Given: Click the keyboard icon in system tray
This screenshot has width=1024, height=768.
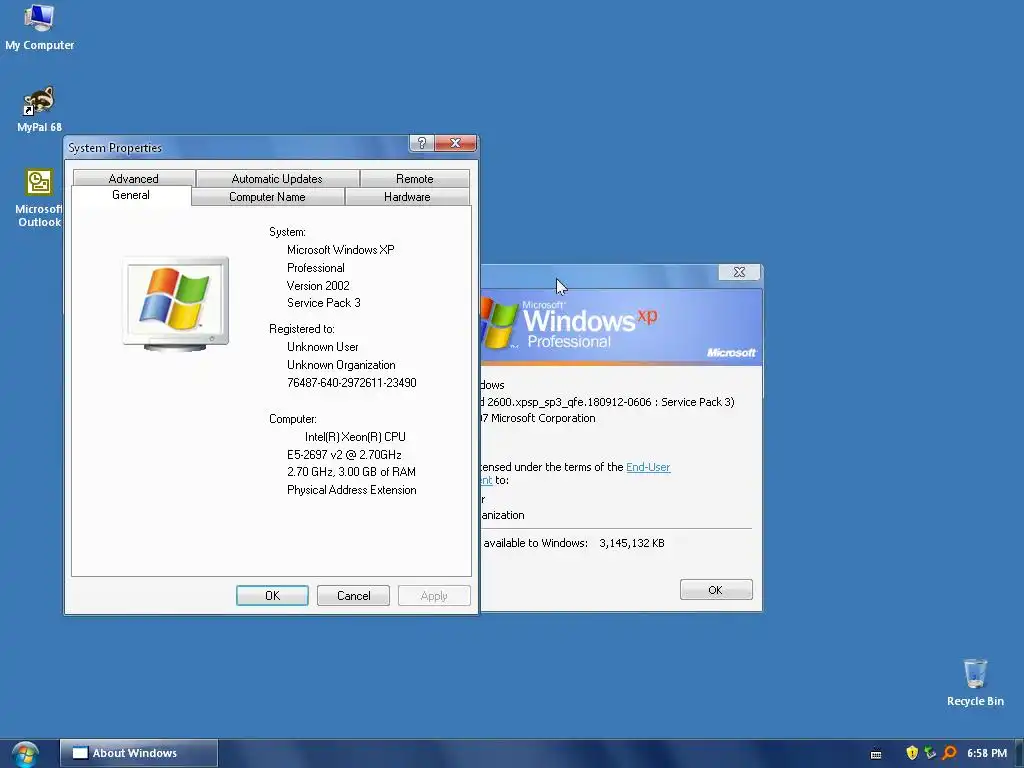Looking at the screenshot, I should coord(876,754).
